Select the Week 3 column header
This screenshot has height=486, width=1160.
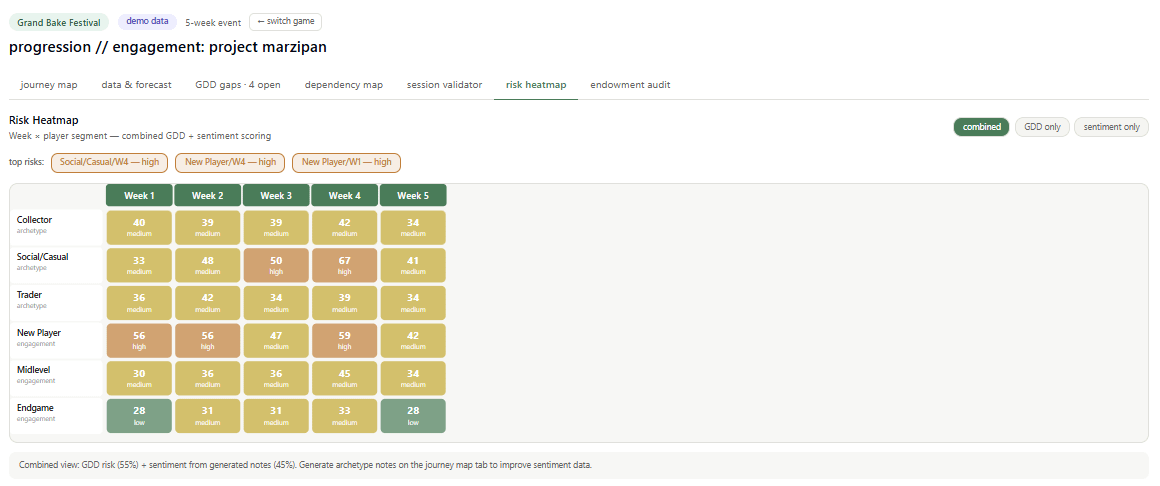(x=276, y=195)
